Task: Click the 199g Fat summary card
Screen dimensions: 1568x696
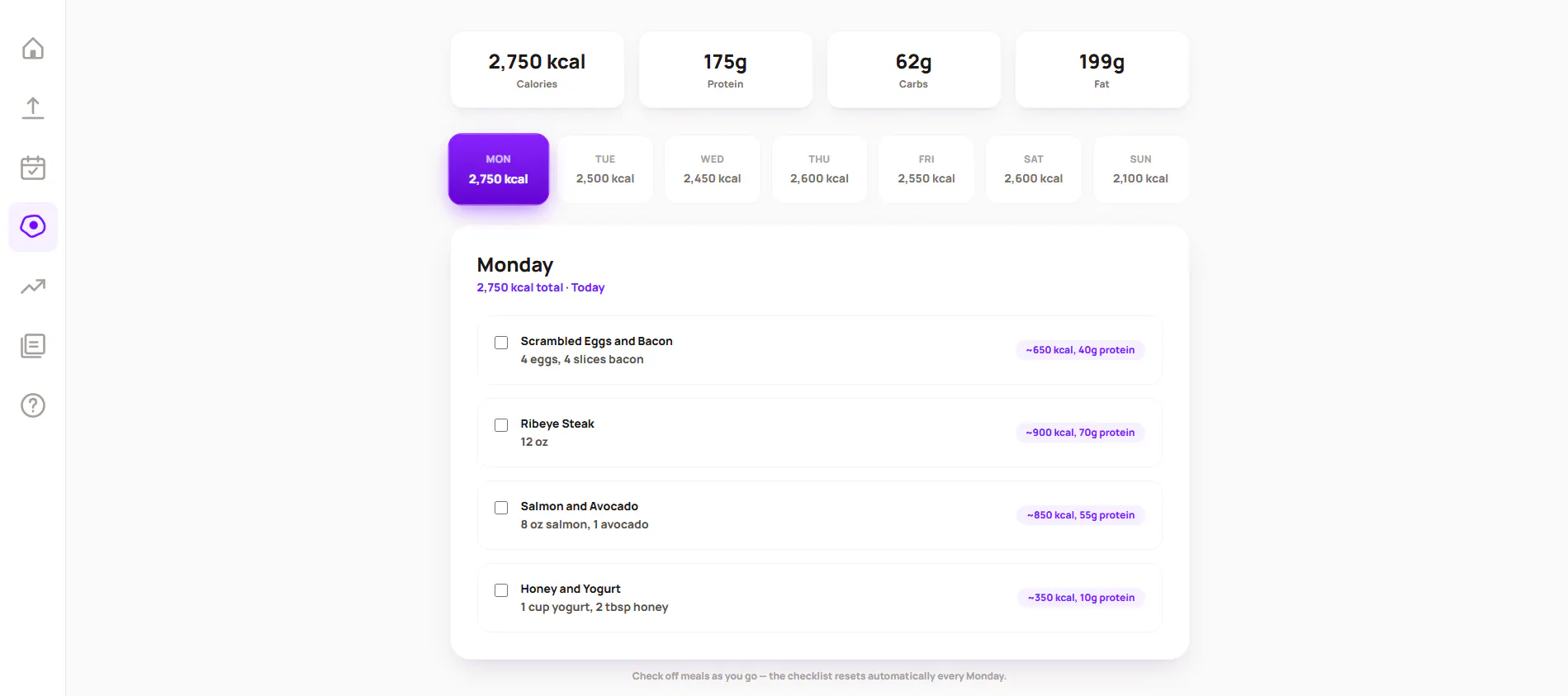Action: click(1102, 70)
